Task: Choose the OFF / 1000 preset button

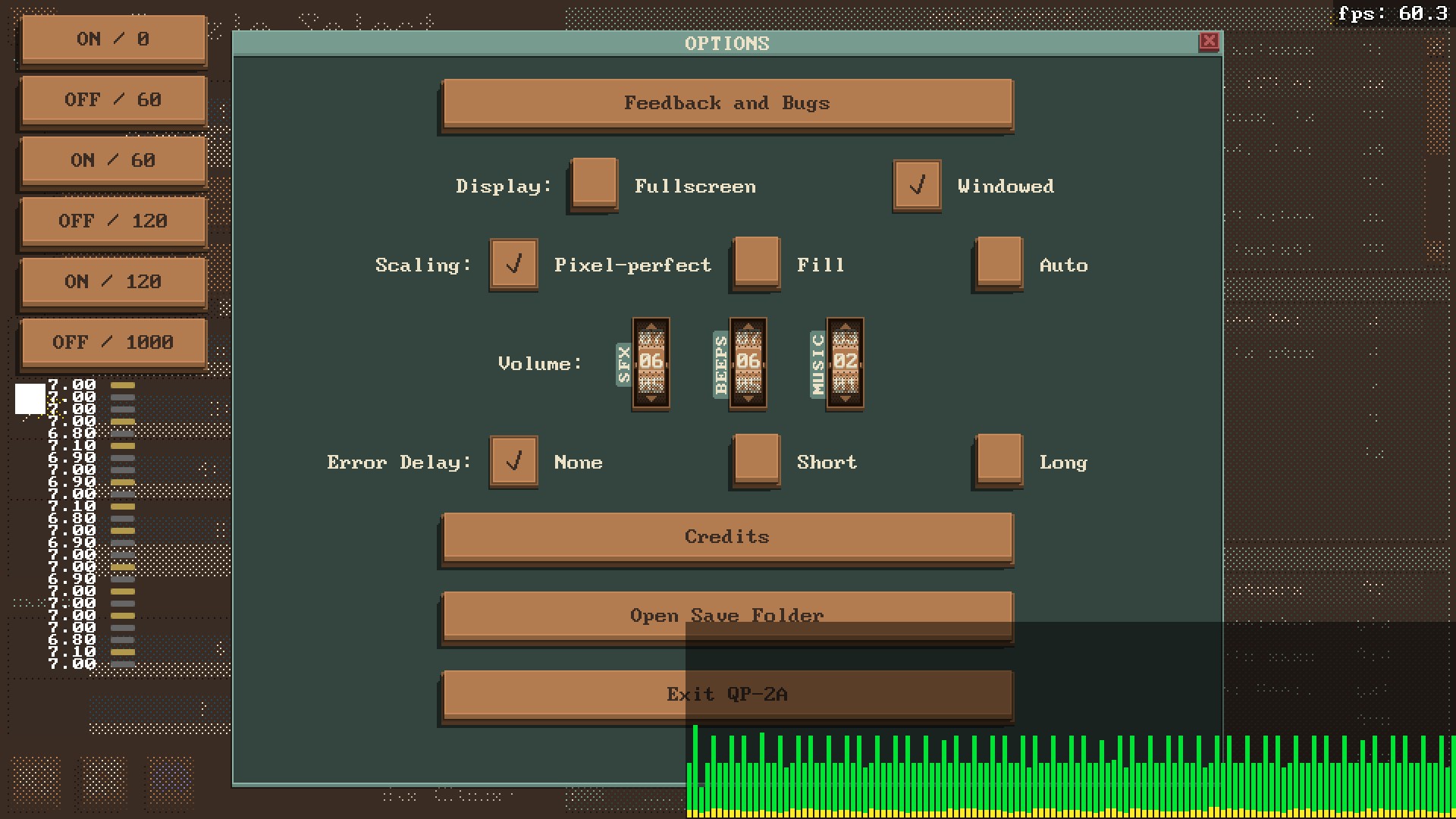Action: pos(113,343)
